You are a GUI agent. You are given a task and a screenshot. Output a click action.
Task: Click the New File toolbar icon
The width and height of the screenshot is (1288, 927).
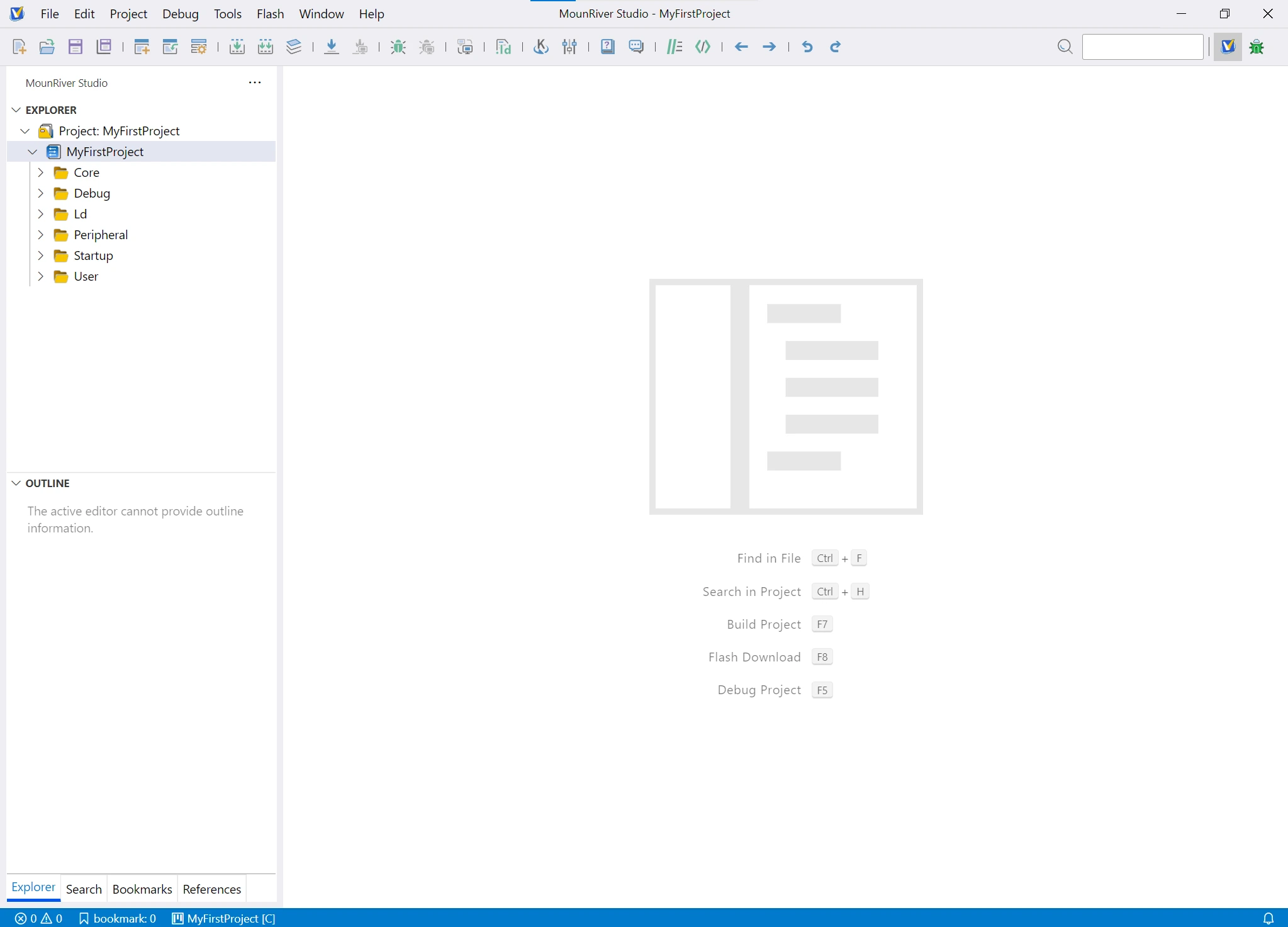click(20, 47)
